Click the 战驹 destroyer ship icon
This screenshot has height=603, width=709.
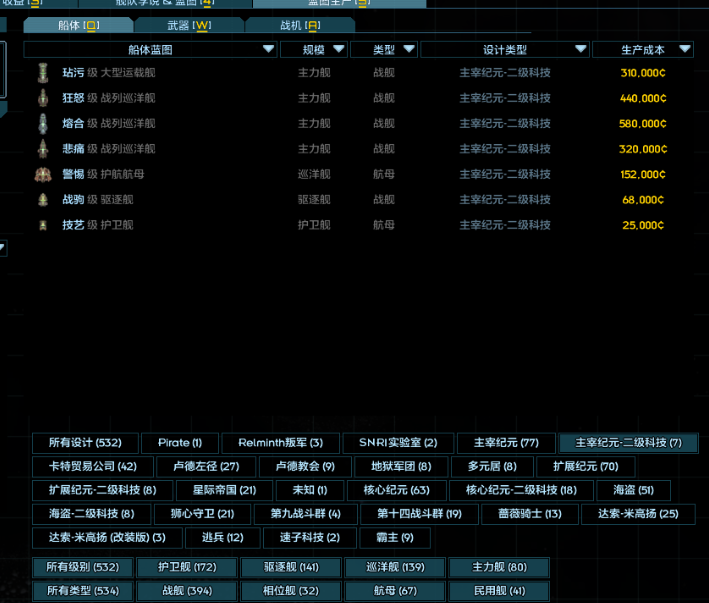point(43,200)
